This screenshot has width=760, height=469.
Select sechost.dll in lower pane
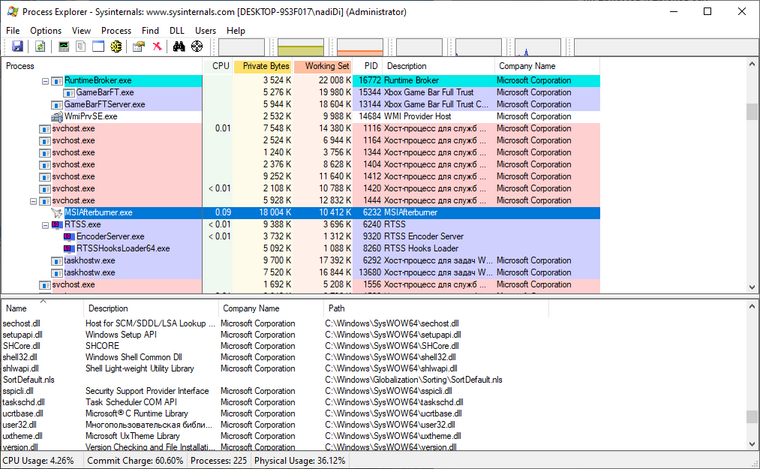[x=21, y=324]
